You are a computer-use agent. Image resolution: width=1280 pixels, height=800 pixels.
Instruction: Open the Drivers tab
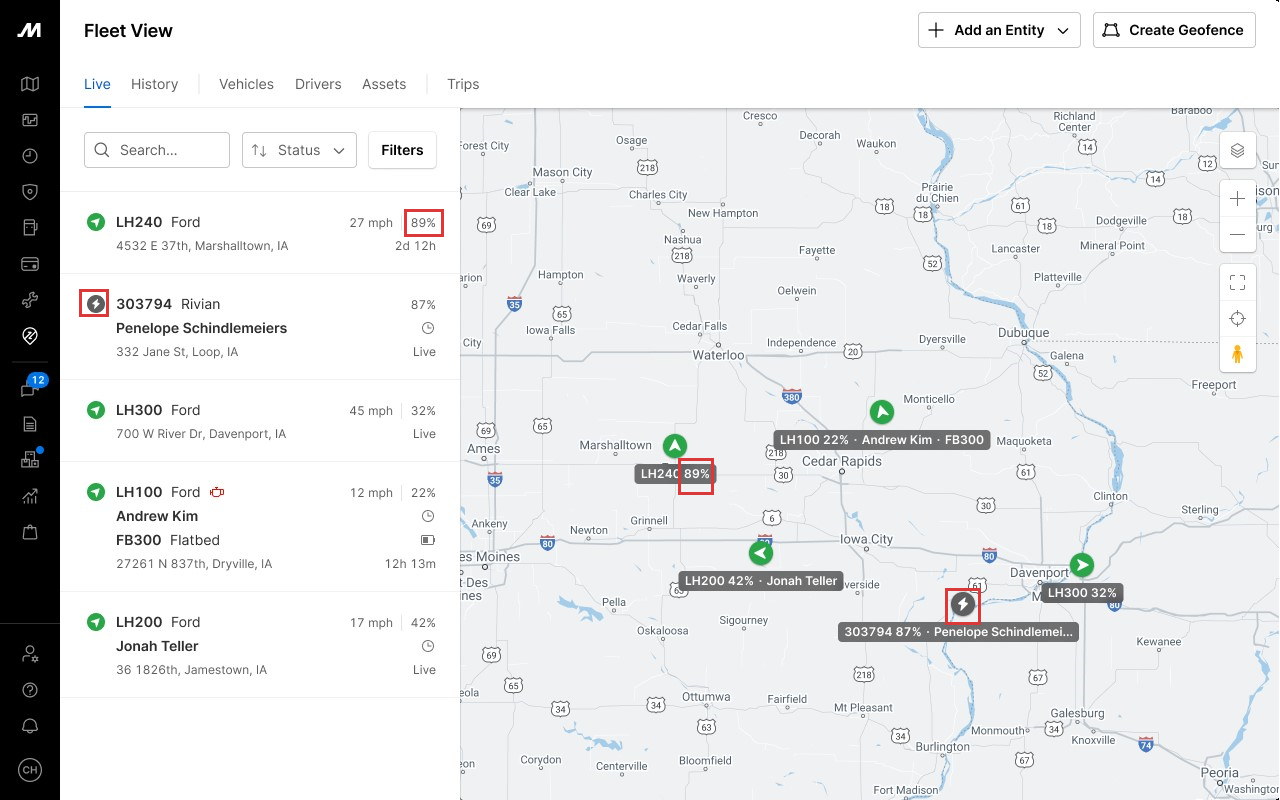point(318,84)
